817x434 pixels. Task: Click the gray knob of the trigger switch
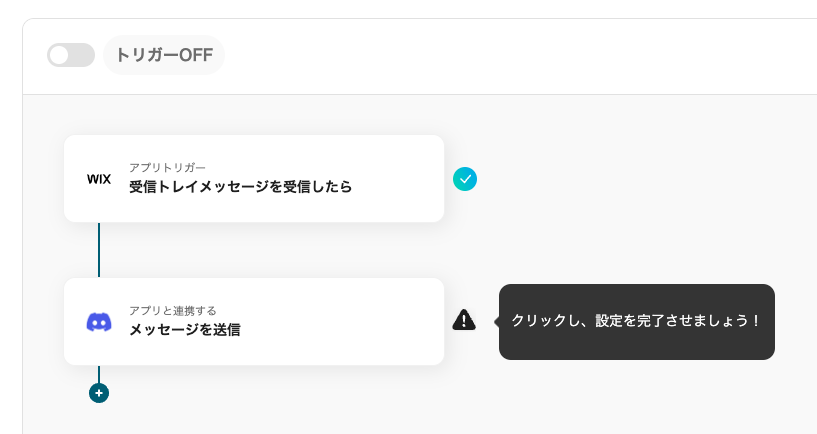tap(60, 55)
